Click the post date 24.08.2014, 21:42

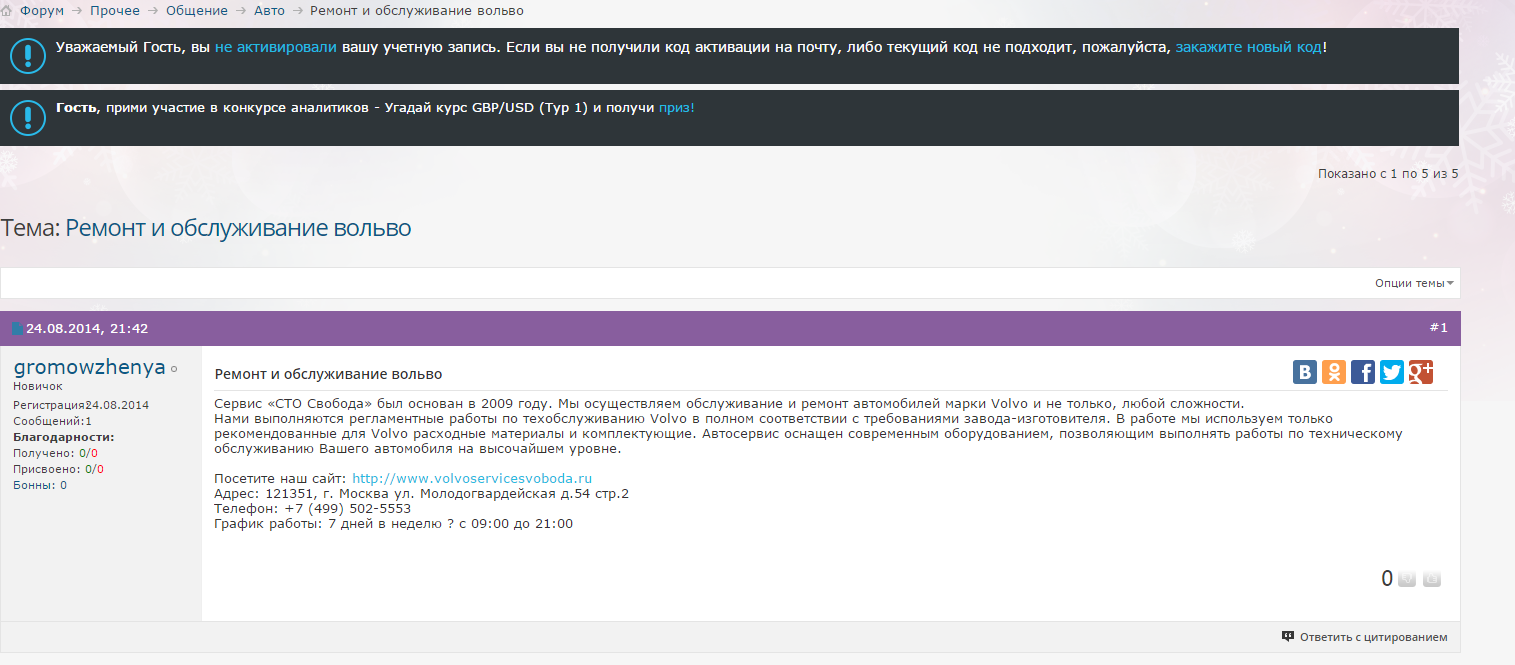click(x=87, y=328)
